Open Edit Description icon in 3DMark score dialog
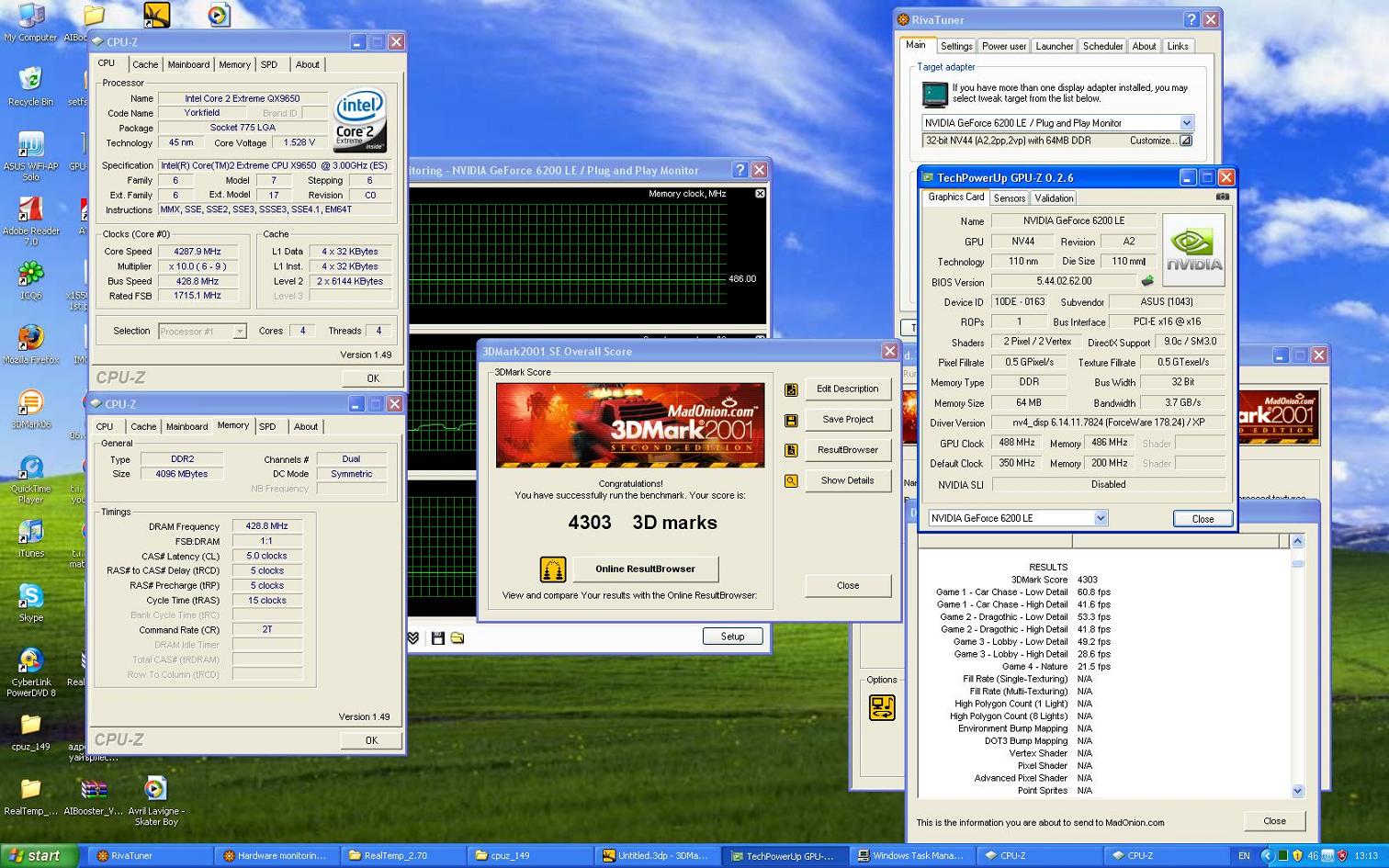This screenshot has height=868, width=1389. 791,389
